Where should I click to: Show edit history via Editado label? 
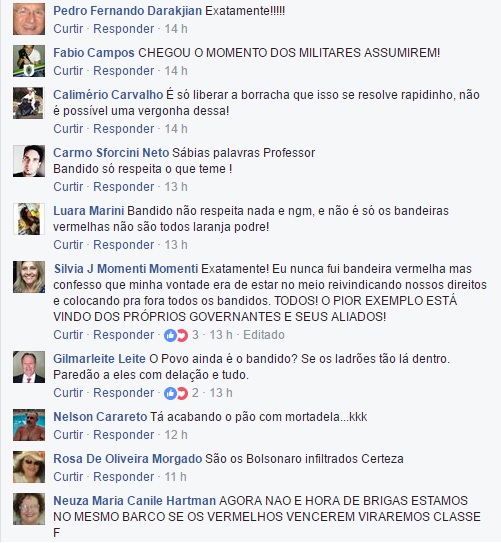tap(264, 335)
